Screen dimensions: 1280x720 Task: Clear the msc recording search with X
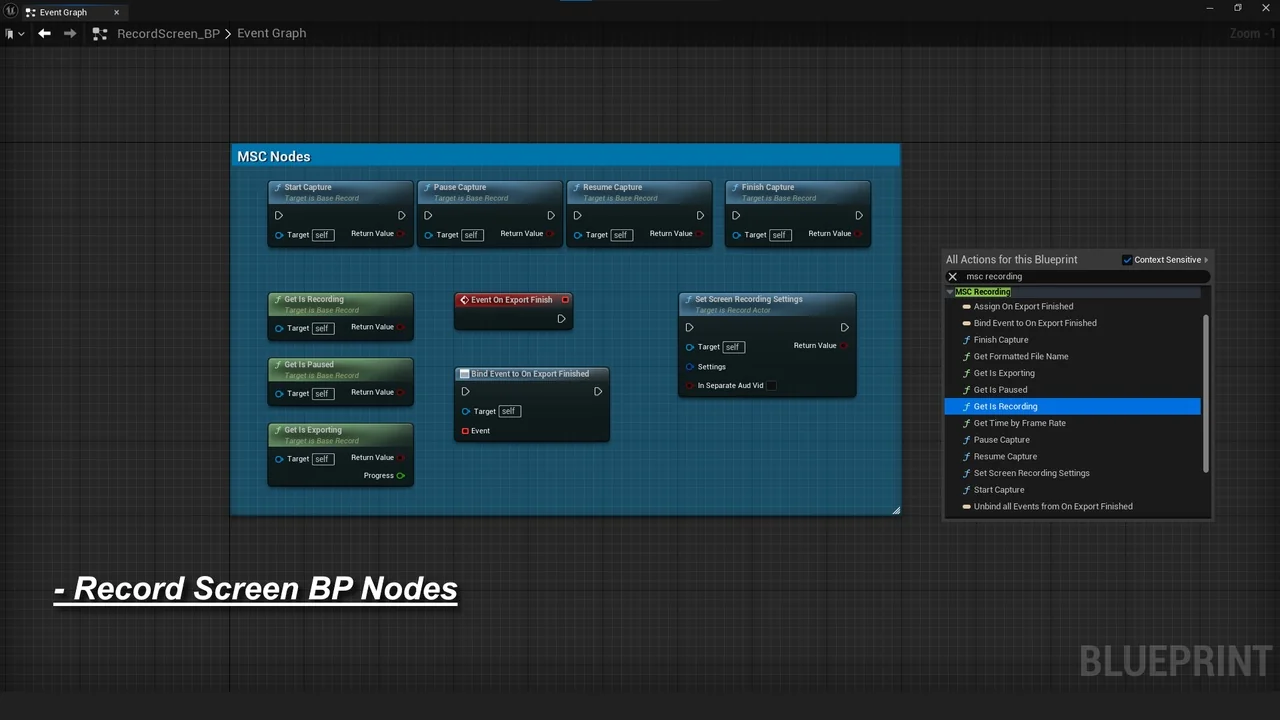pos(952,277)
